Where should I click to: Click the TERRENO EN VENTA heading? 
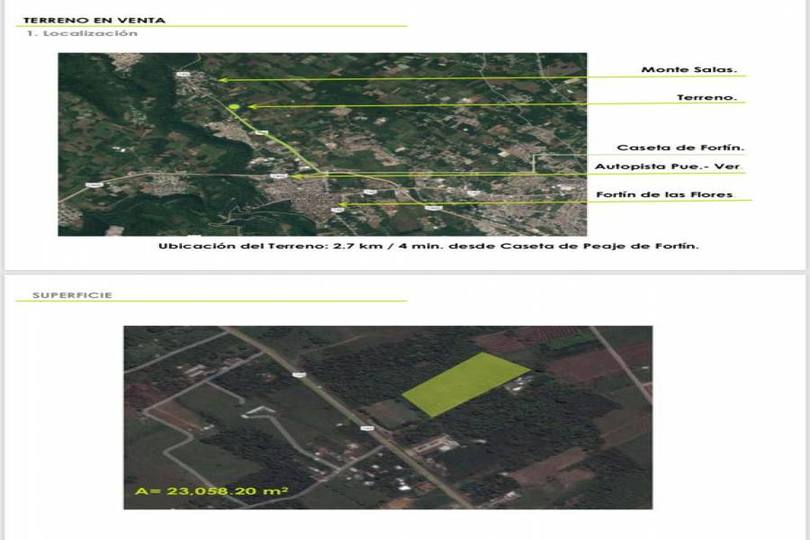[94, 20]
